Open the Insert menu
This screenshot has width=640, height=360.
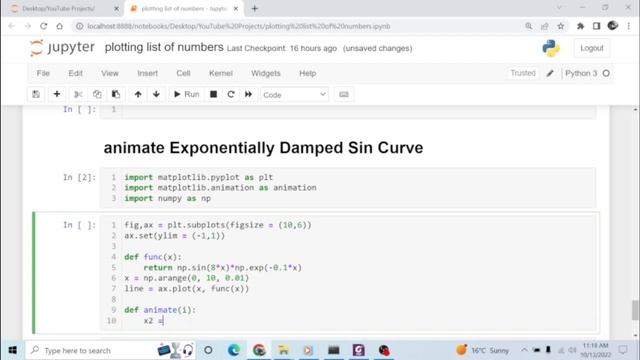[x=147, y=73]
